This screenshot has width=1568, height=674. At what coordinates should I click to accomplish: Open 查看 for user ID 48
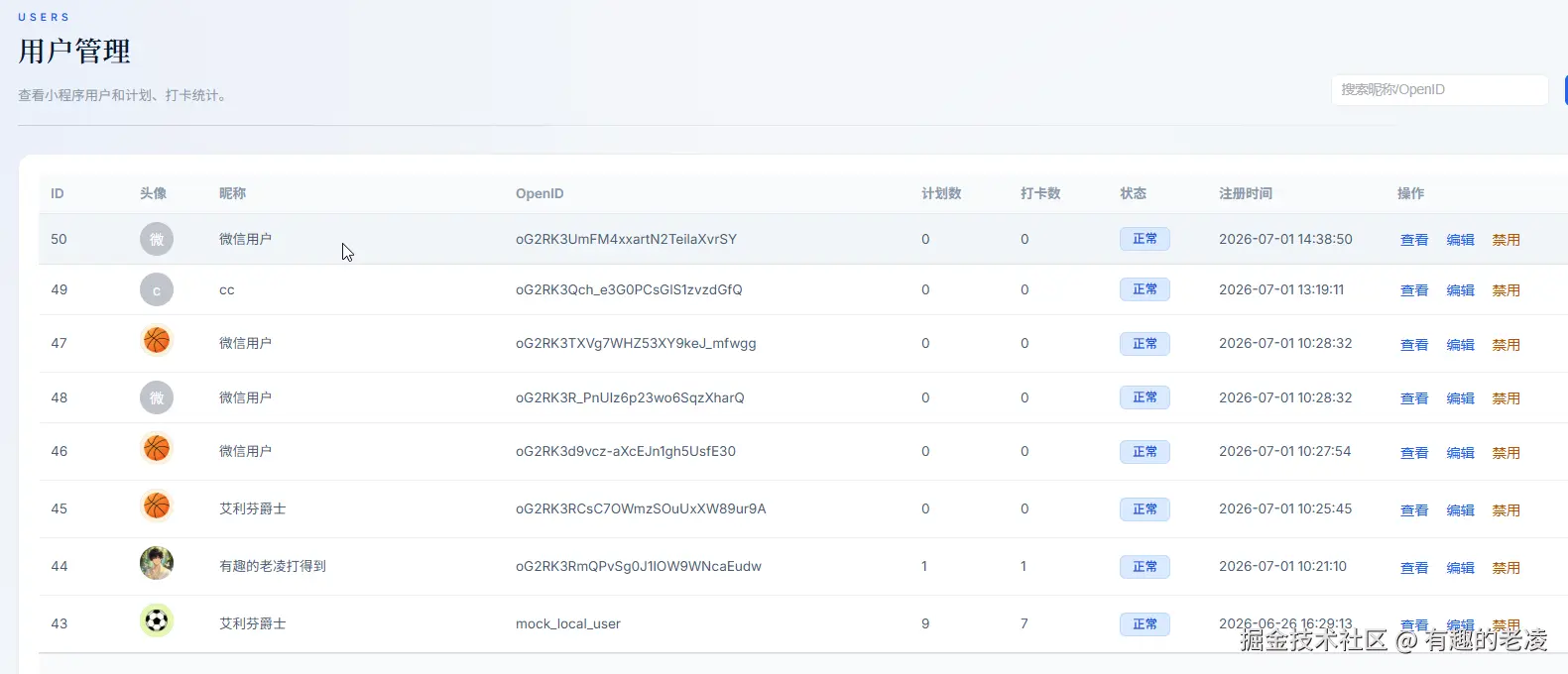(x=1414, y=398)
